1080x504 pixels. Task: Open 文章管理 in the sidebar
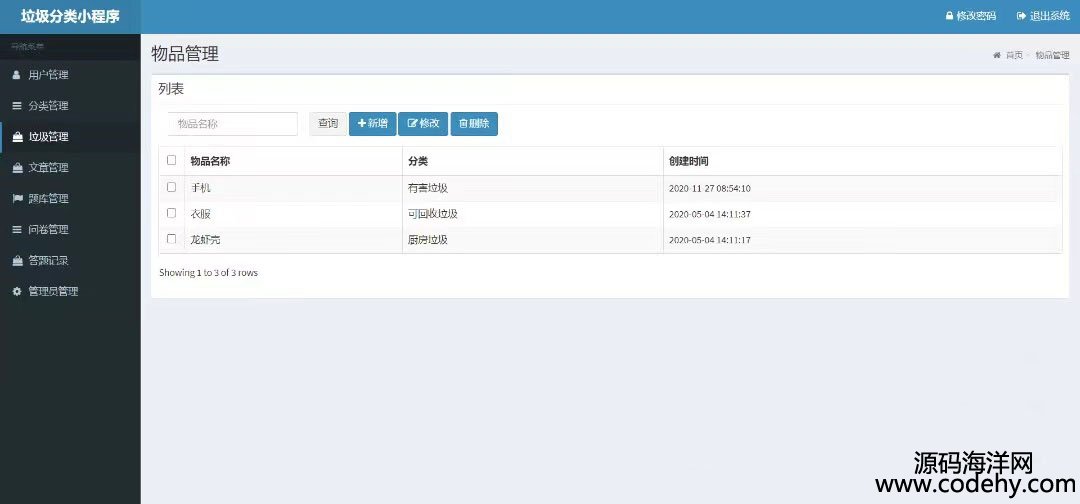(70, 168)
